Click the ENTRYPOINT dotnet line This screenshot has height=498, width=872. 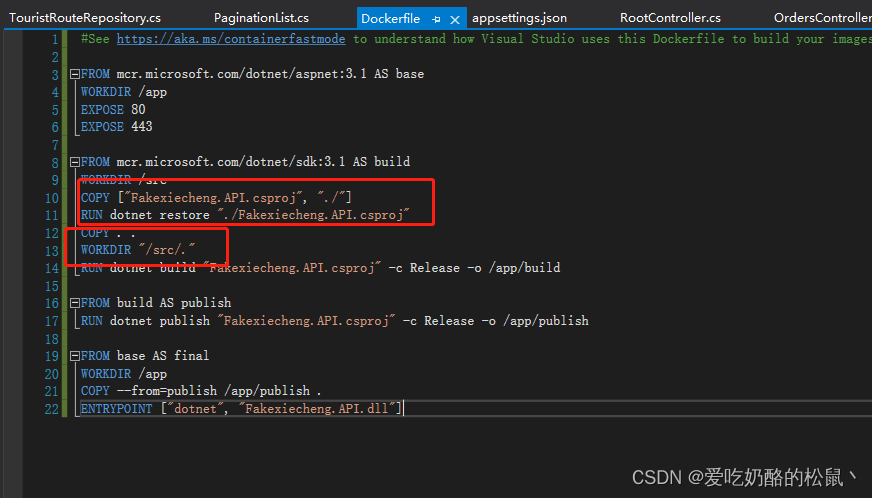[x=241, y=409]
